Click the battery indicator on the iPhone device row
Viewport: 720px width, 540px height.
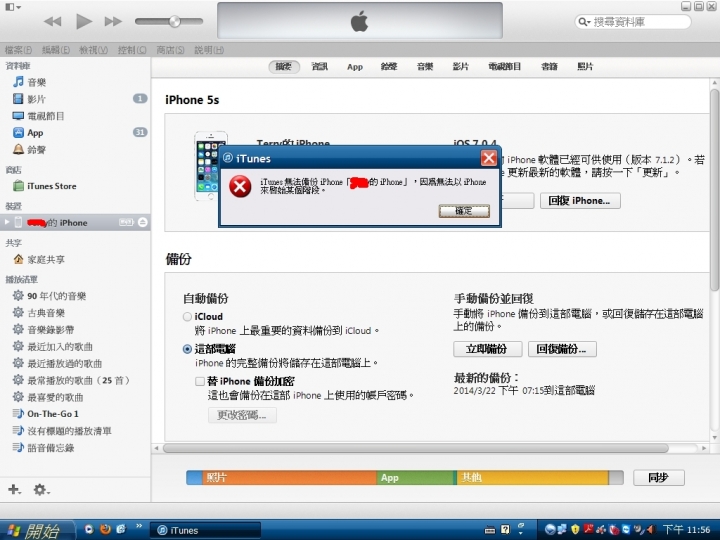tap(126, 222)
